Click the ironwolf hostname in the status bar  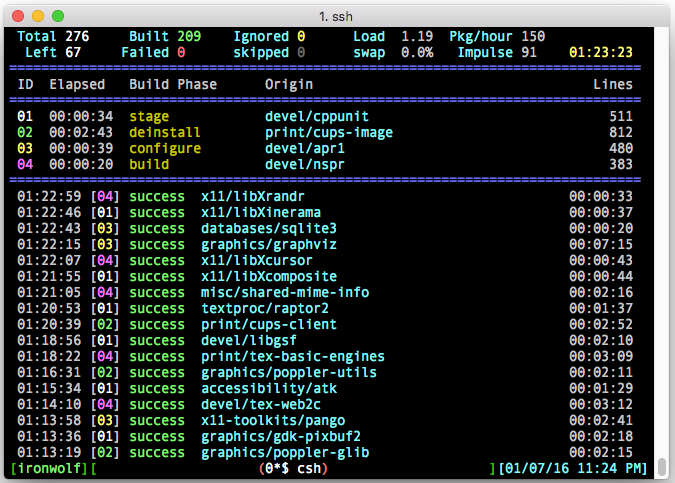(50, 468)
